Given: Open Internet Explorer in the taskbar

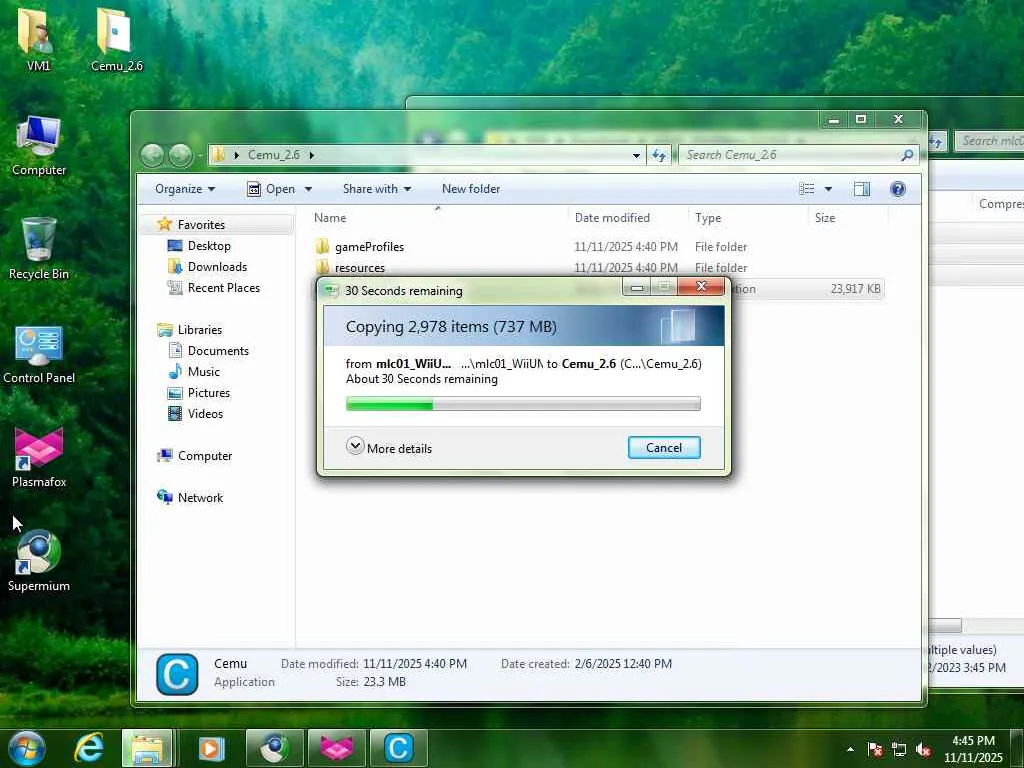Looking at the screenshot, I should pyautogui.click(x=88, y=748).
